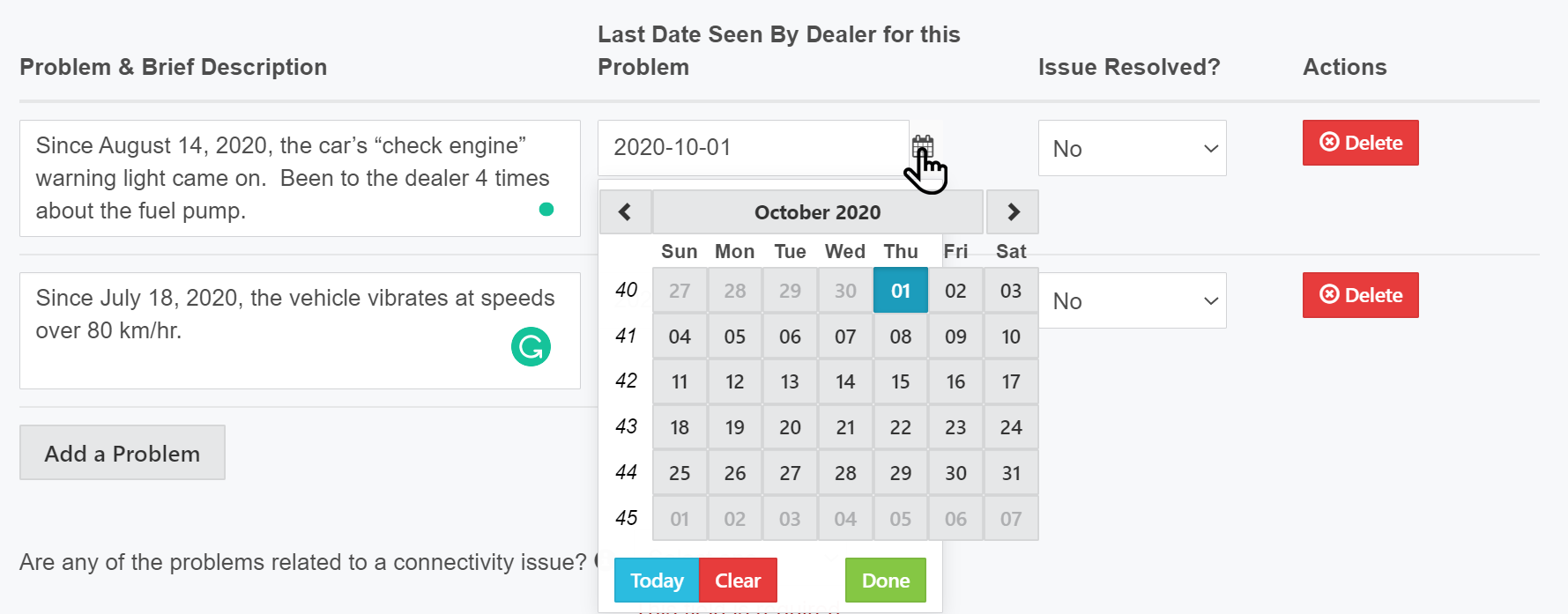Viewport: 1568px width, 614px height.
Task: Click the green dot in fuel pump description
Action: [546, 209]
